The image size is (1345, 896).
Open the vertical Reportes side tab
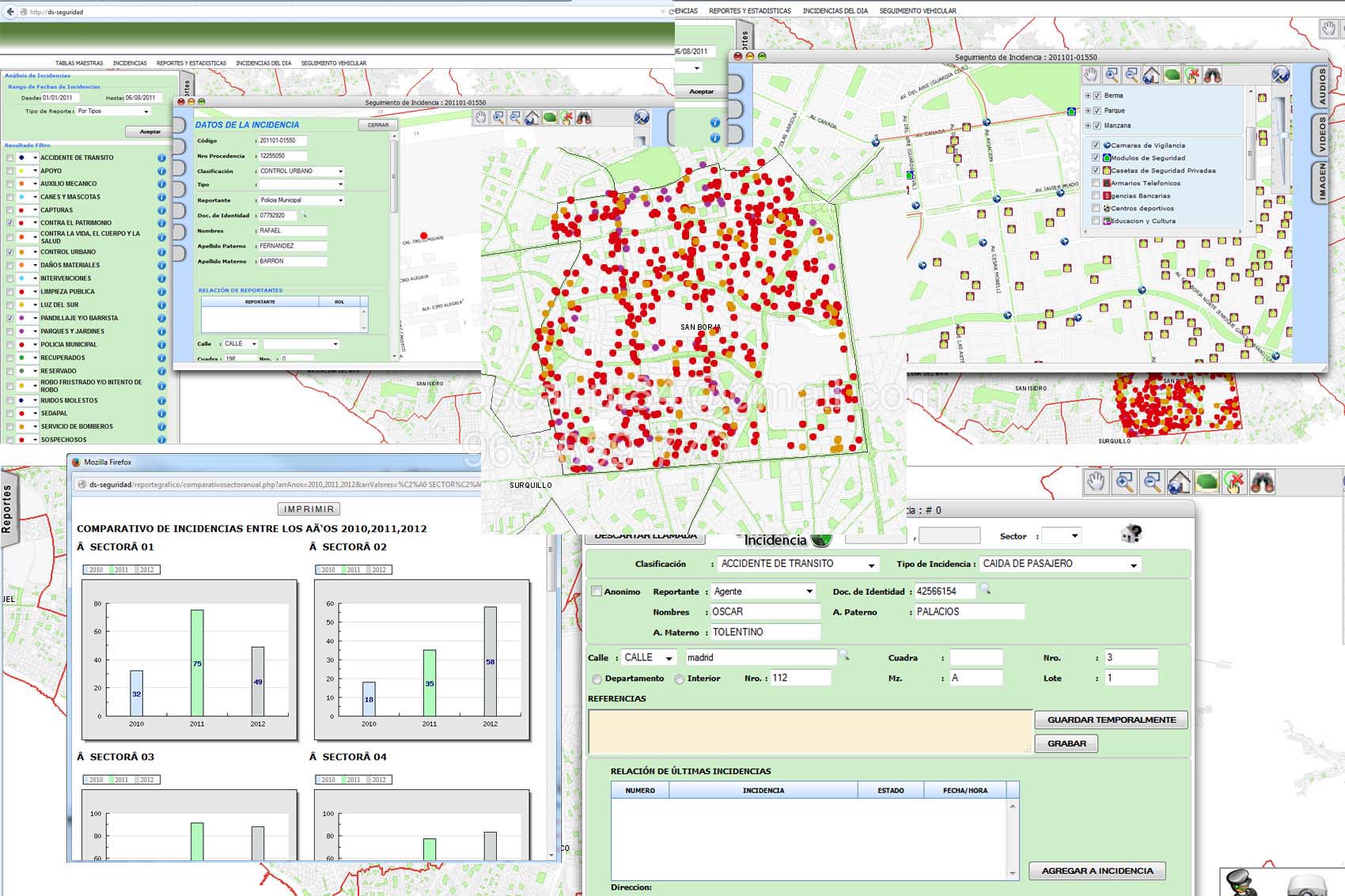(x=8, y=508)
